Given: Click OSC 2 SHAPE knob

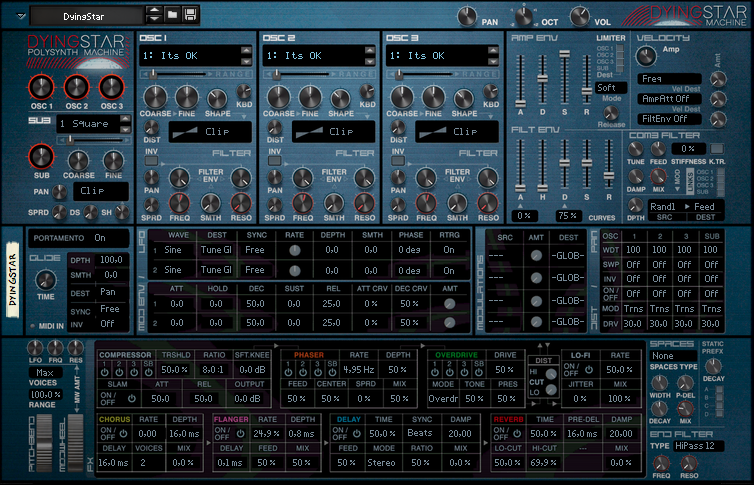Looking at the screenshot, I should (340, 99).
